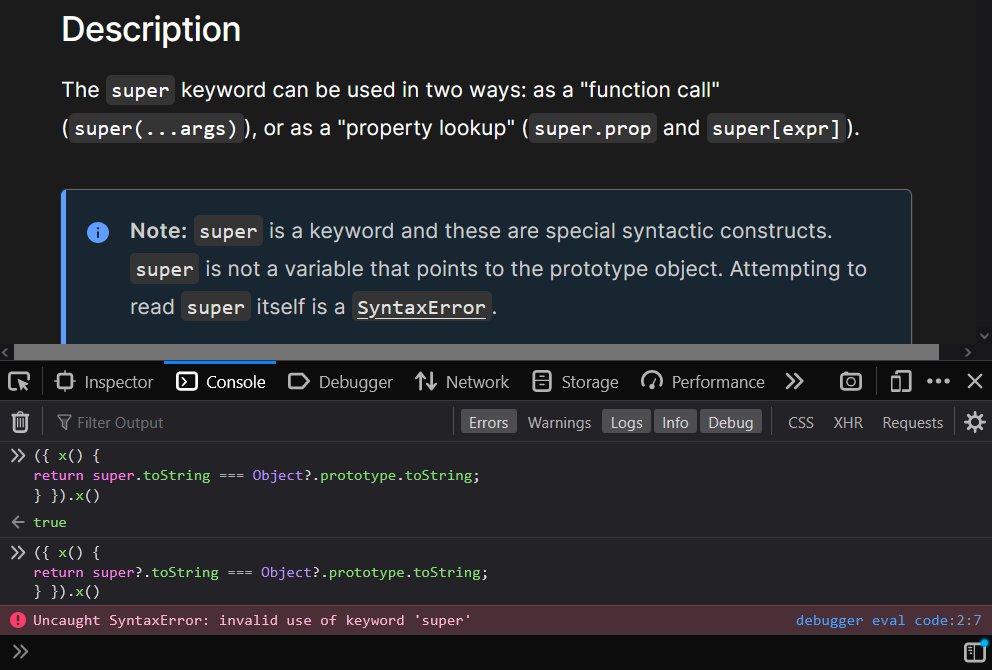Click the Filter Output input field

(x=250, y=422)
